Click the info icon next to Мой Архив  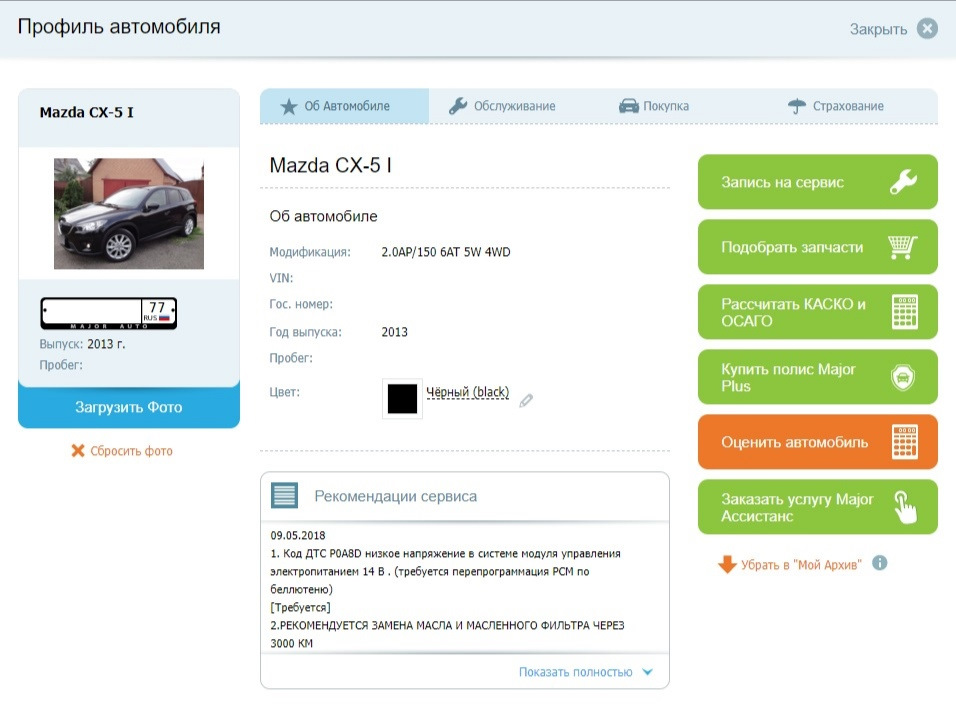(880, 563)
